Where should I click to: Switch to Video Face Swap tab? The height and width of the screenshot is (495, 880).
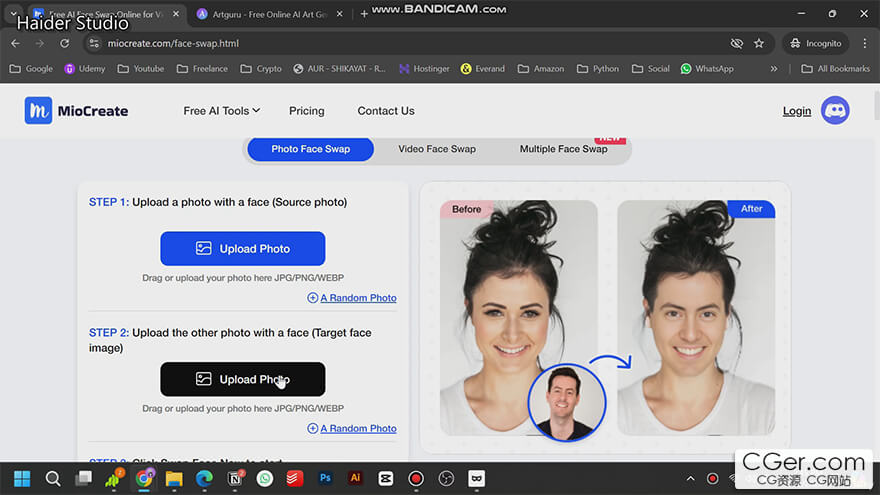point(437,149)
